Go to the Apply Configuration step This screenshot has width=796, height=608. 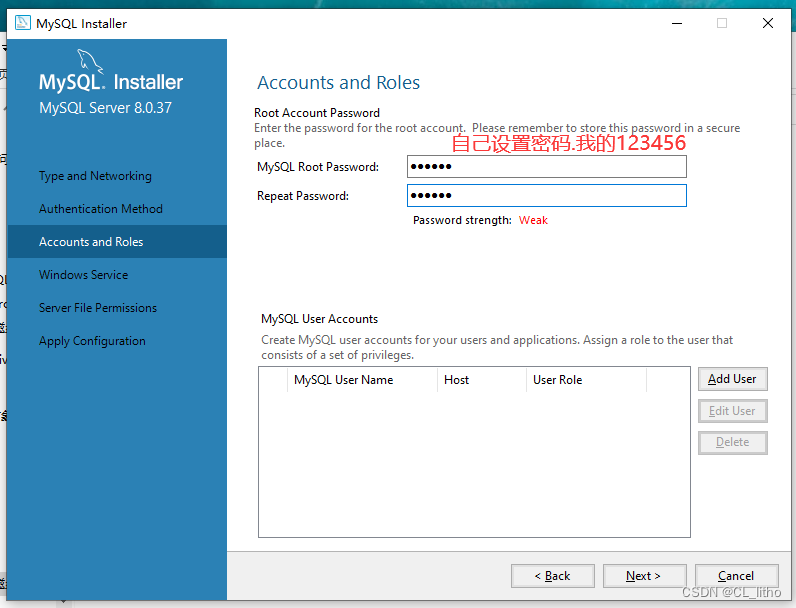click(x=92, y=341)
